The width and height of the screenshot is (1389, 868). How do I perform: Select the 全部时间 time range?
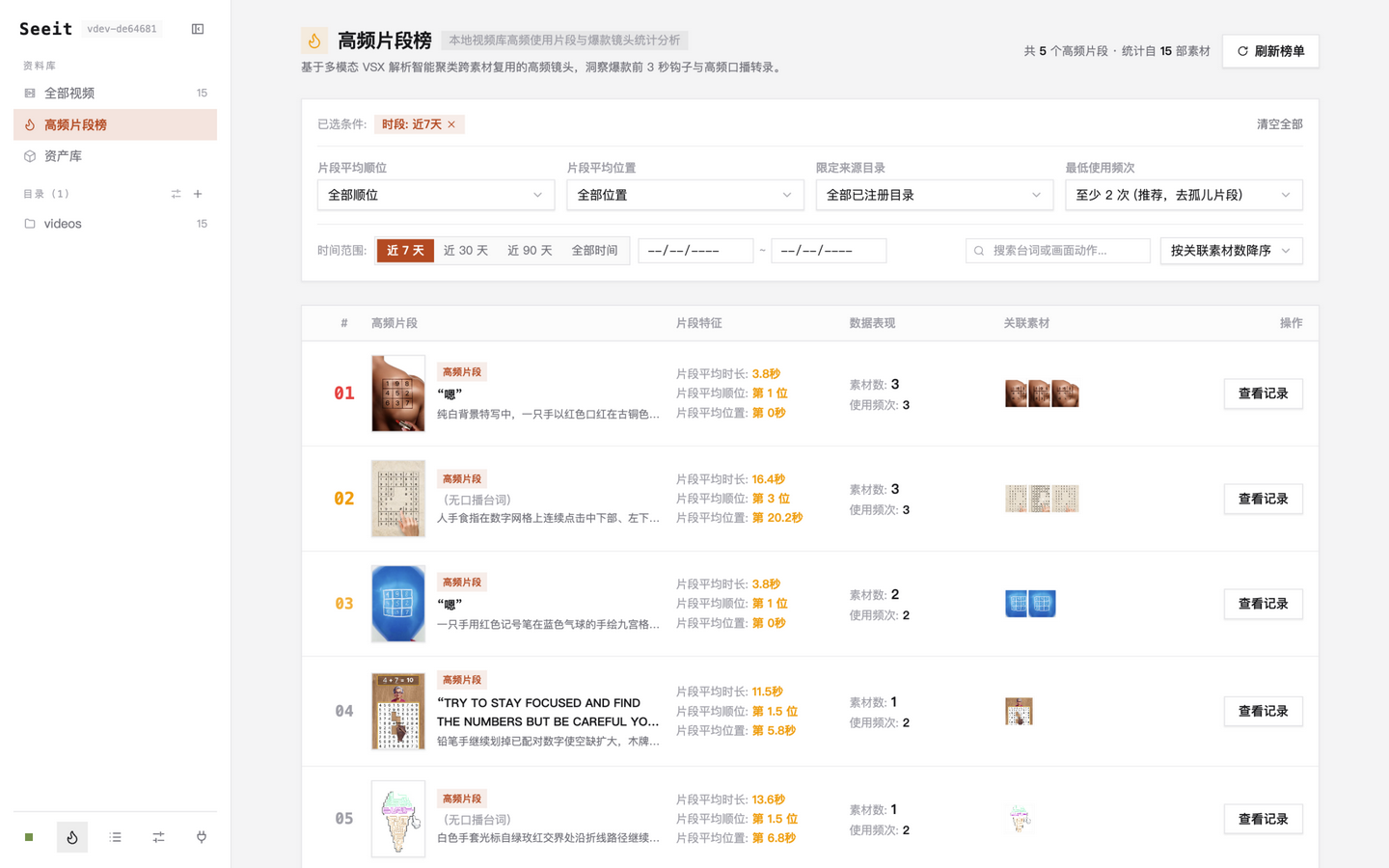point(594,251)
